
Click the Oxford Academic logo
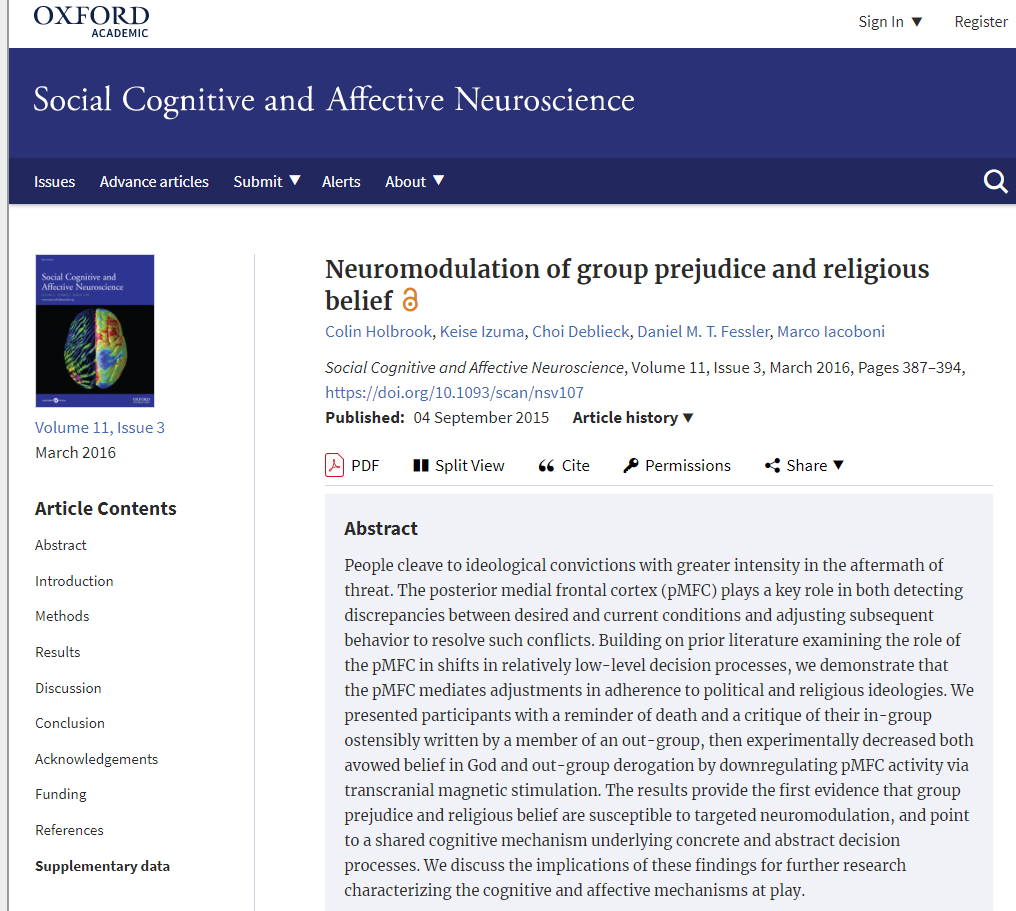click(91, 21)
